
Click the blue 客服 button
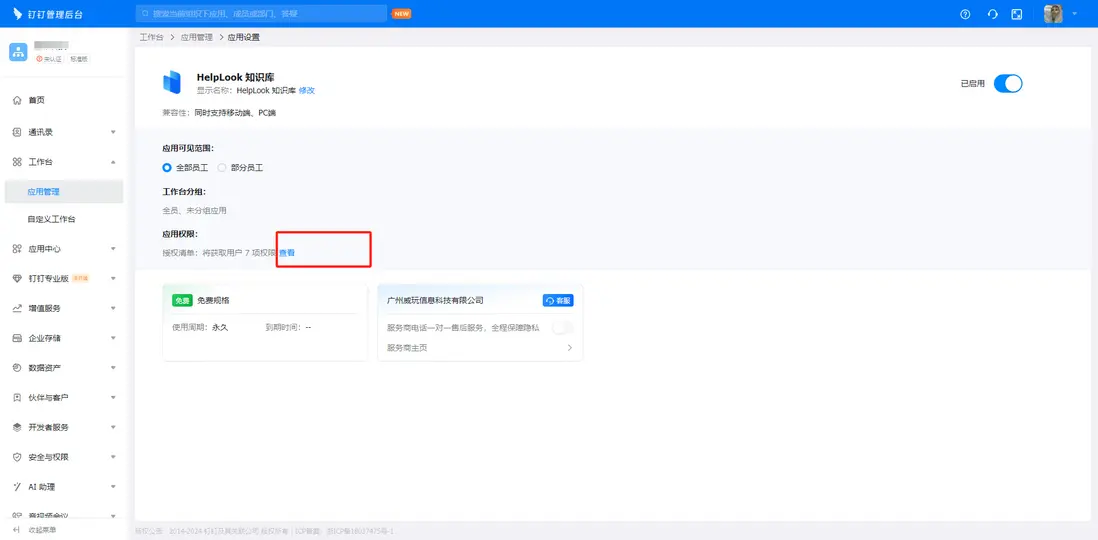(x=558, y=300)
